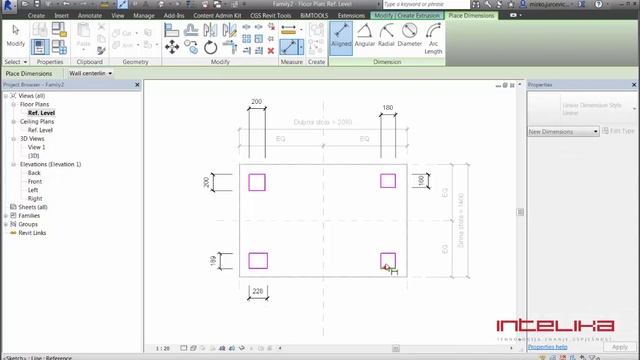Click the Edit Type button
640x360 pixels.
pos(619,131)
